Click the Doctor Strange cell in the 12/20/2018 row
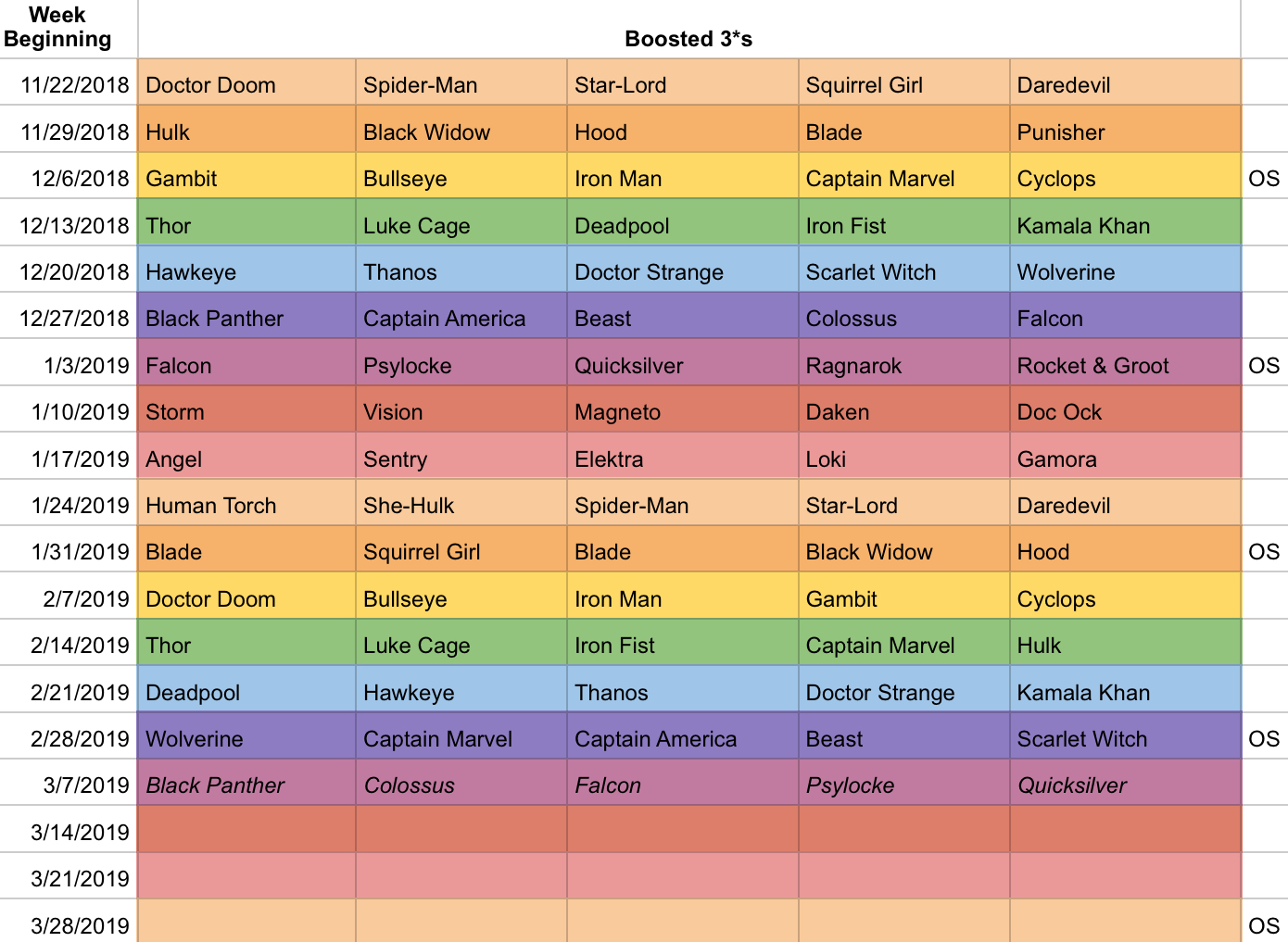This screenshot has width=1288, height=942. click(x=682, y=270)
